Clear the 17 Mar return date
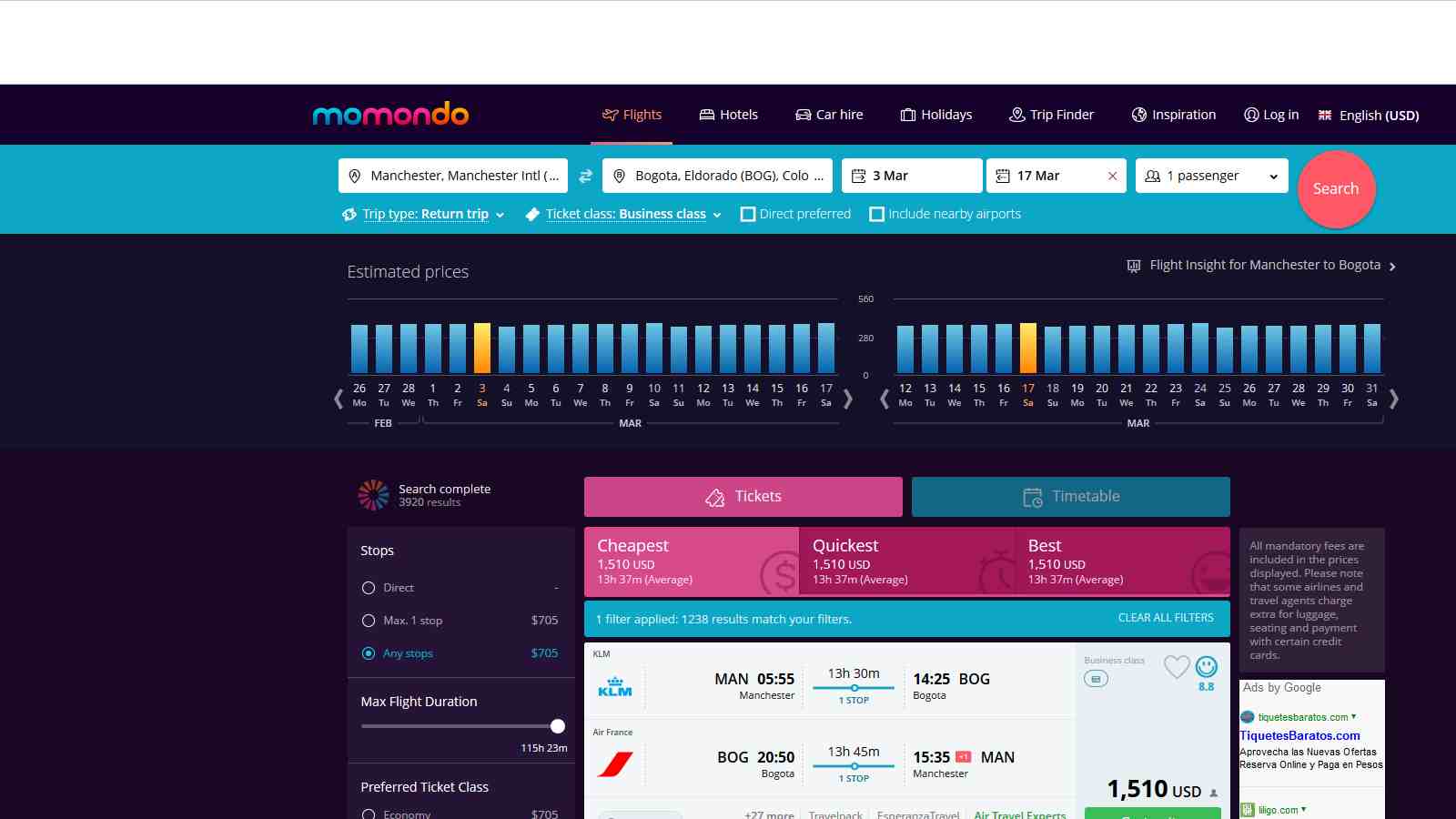The image size is (1456, 819). tap(1112, 176)
